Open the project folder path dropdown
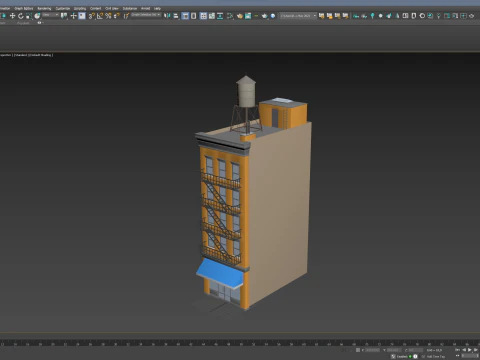The image size is (480, 360). point(298,16)
